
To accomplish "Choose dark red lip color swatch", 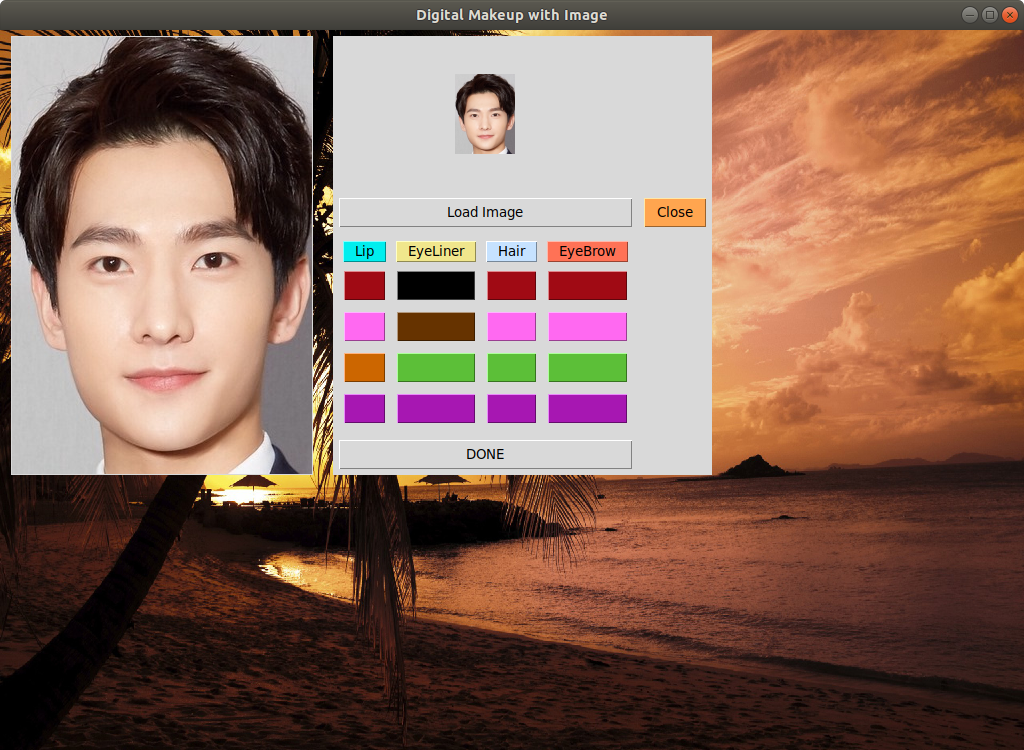I will [365, 286].
